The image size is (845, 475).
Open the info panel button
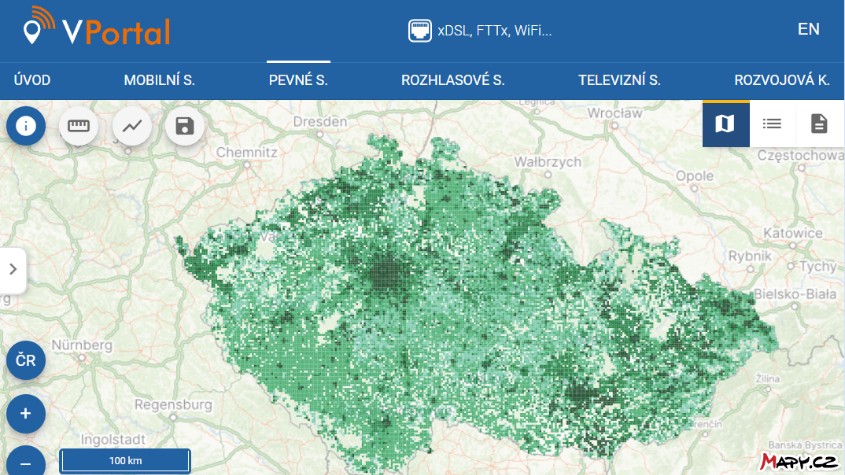26,126
